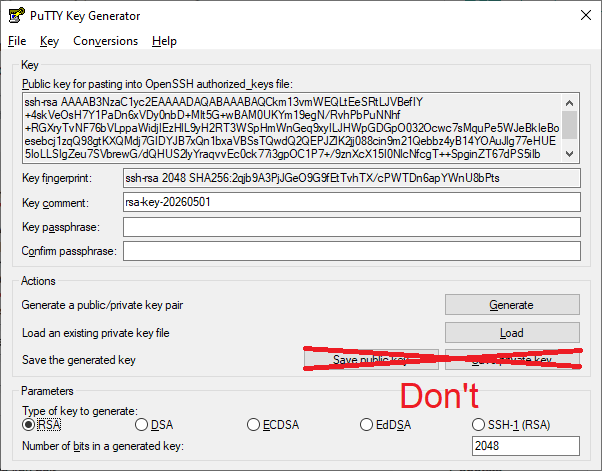Select the SSH-1 (RSA) key type
Image resolution: width=602 pixels, height=471 pixels.
(x=511, y=425)
